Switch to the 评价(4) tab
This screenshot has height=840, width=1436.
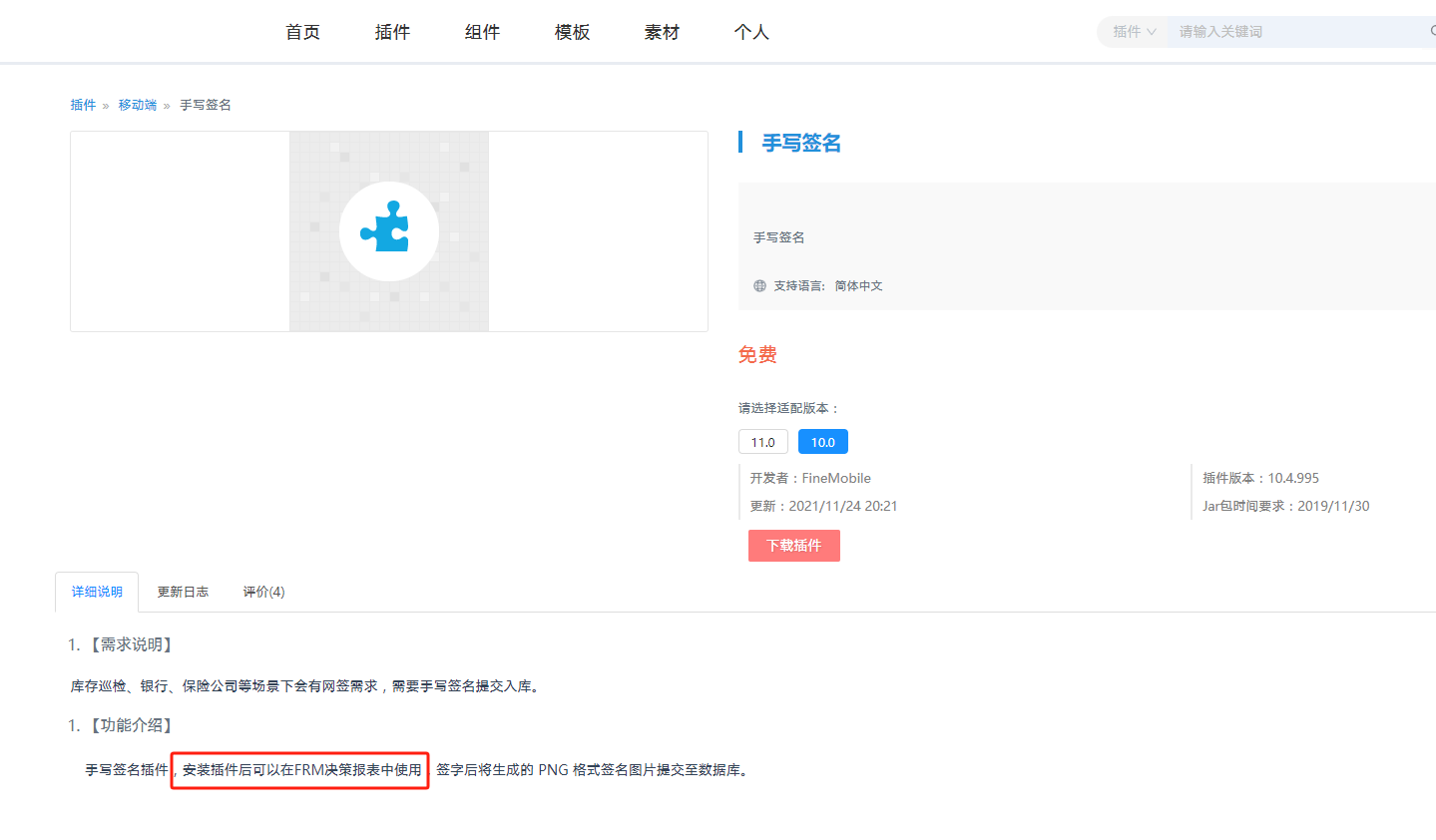pos(263,592)
